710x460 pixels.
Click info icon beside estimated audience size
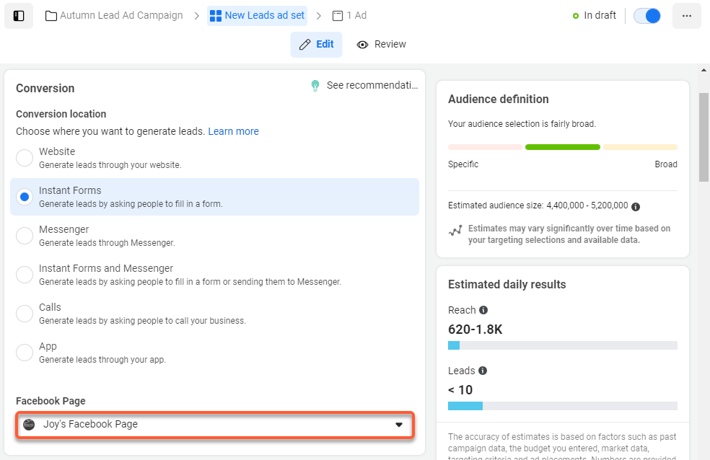tap(636, 207)
